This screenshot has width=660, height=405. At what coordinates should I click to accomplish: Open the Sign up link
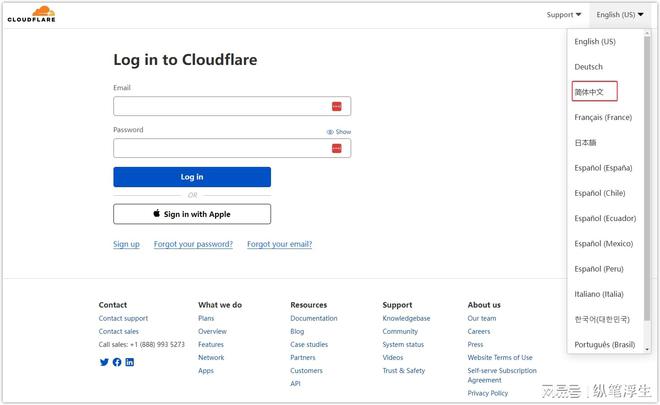(x=126, y=244)
